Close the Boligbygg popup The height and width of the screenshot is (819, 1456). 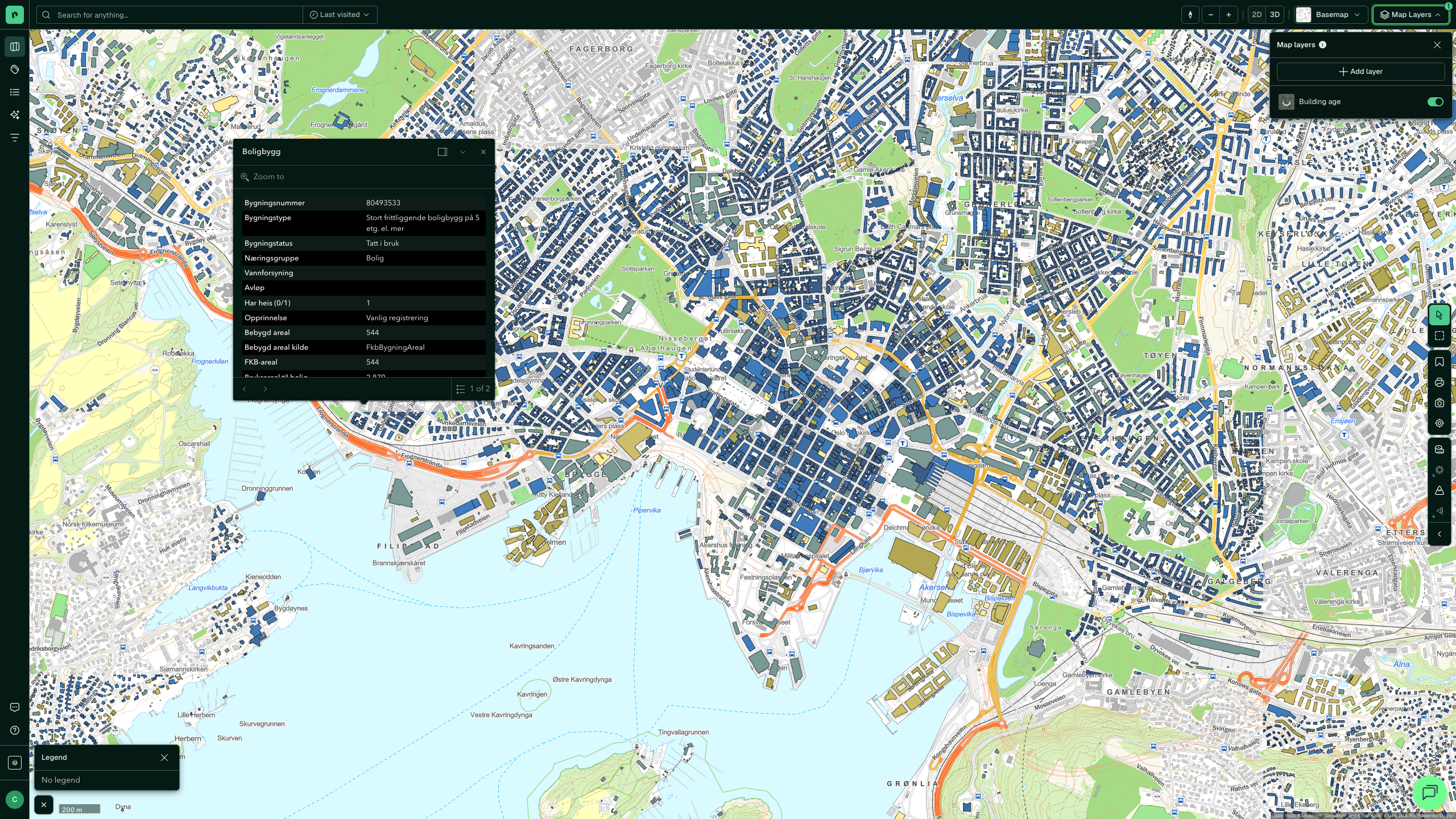(x=483, y=152)
